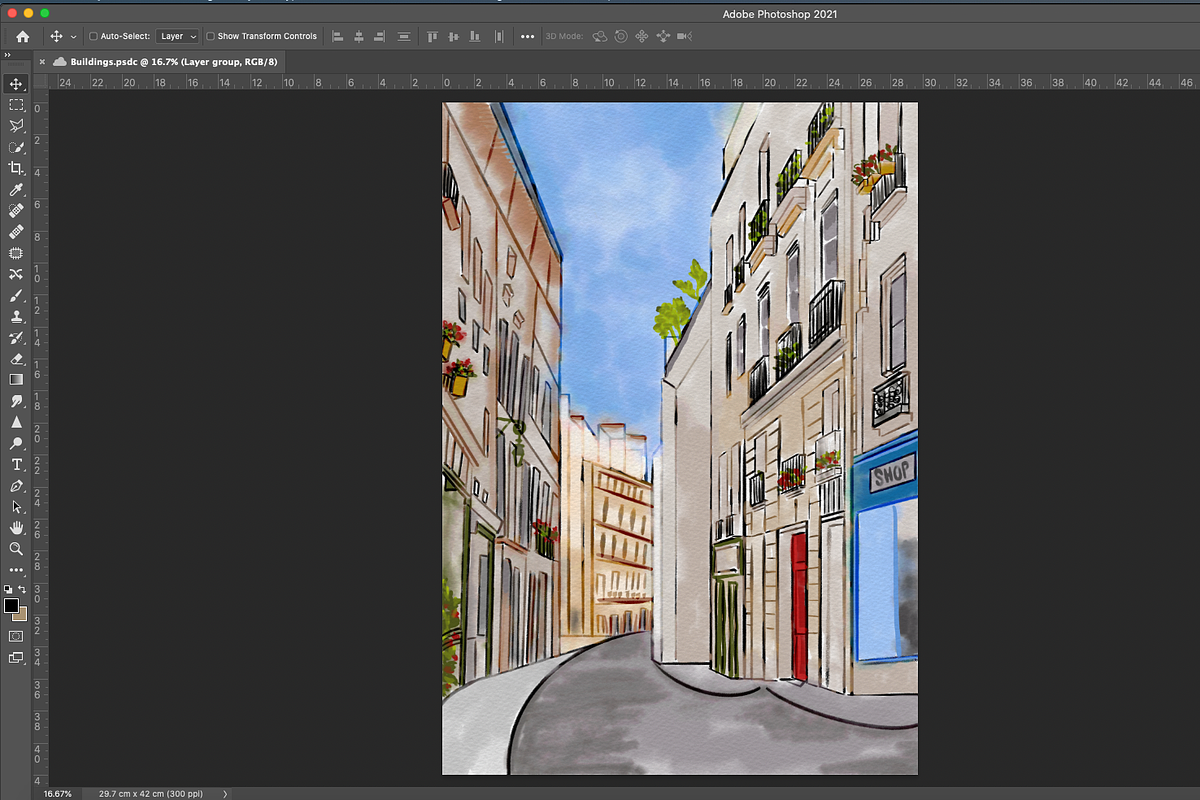Change the screen mode
The width and height of the screenshot is (1200, 800).
pyautogui.click(x=16, y=658)
